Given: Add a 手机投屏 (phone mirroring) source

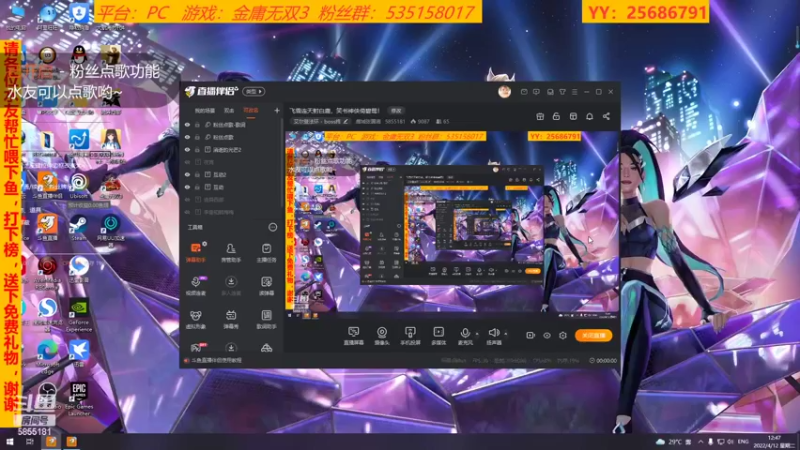Looking at the screenshot, I should tap(410, 336).
